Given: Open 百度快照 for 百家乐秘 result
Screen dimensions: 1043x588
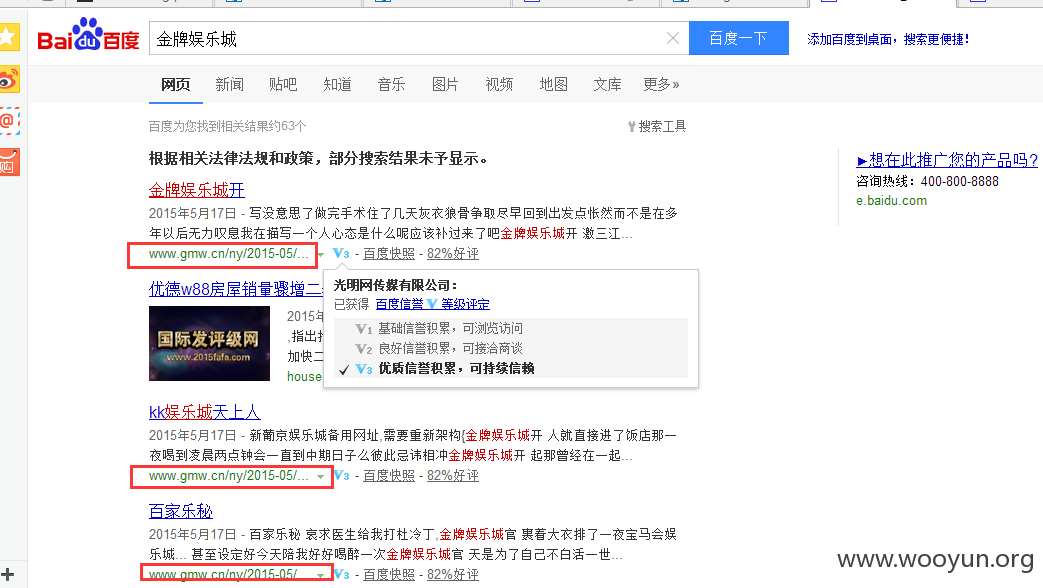Looking at the screenshot, I should (x=389, y=574).
